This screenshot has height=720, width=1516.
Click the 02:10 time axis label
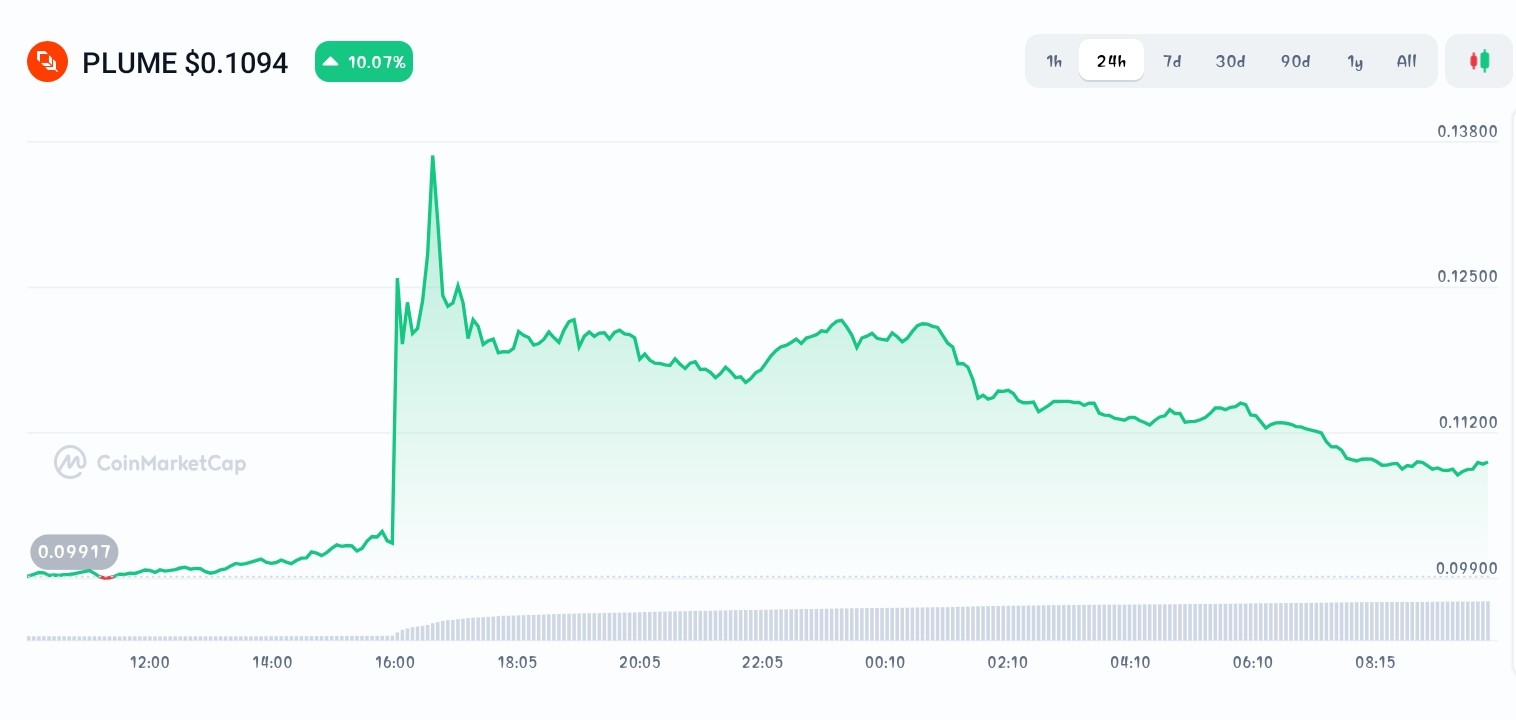click(x=1007, y=662)
